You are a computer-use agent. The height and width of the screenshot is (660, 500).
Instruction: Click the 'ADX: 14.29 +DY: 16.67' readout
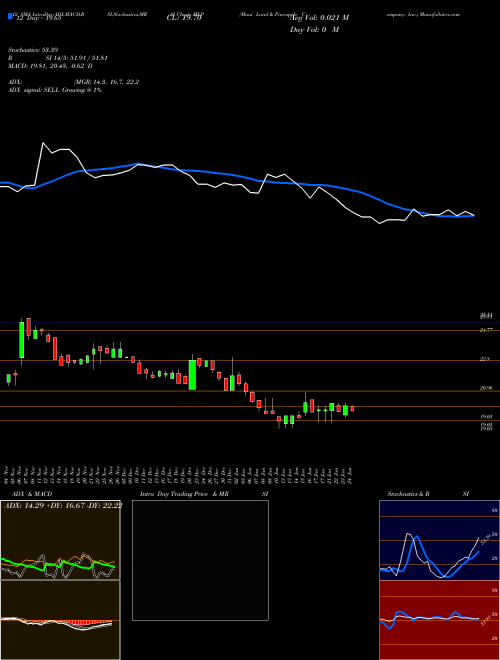(63, 506)
